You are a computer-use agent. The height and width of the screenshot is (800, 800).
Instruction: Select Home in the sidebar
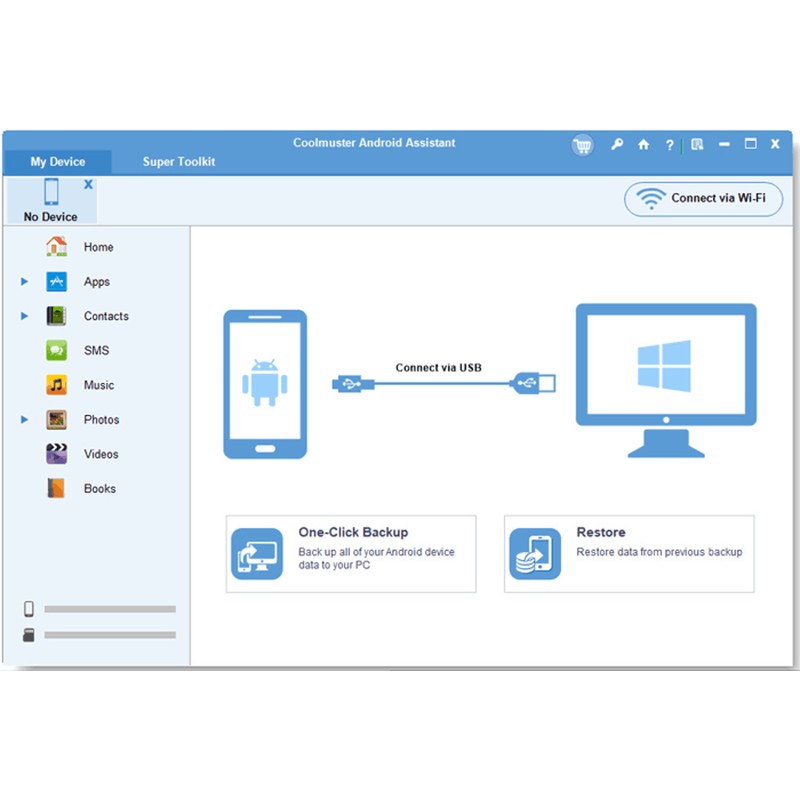[x=98, y=247]
